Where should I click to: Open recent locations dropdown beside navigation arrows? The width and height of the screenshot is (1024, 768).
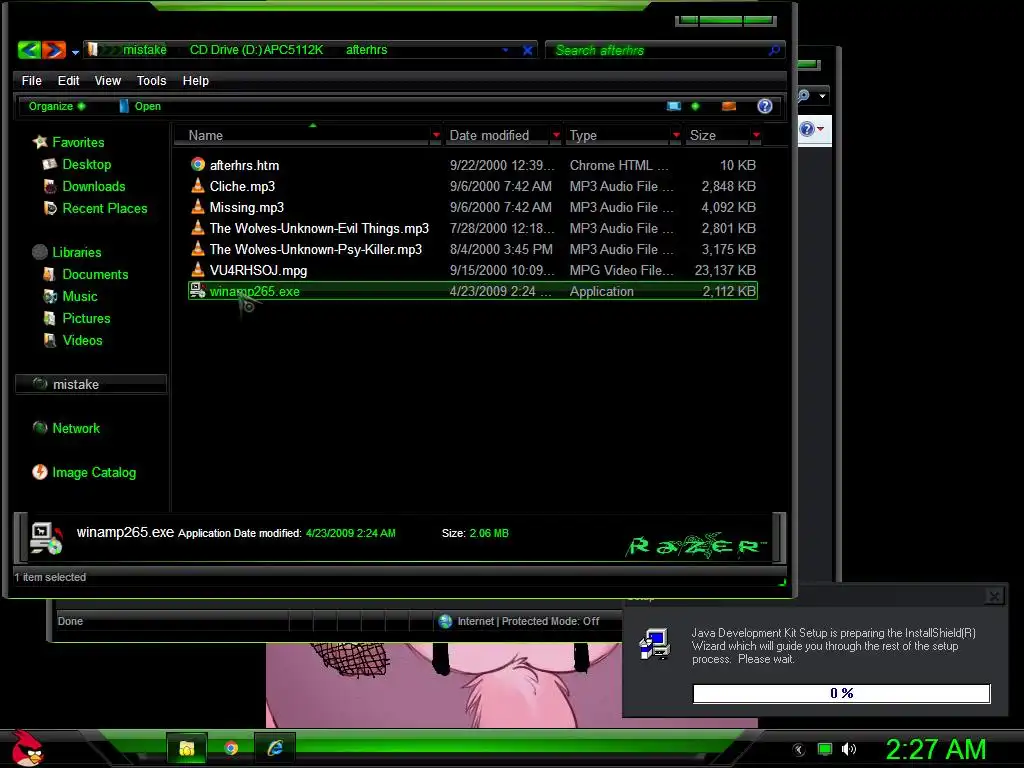pos(75,52)
